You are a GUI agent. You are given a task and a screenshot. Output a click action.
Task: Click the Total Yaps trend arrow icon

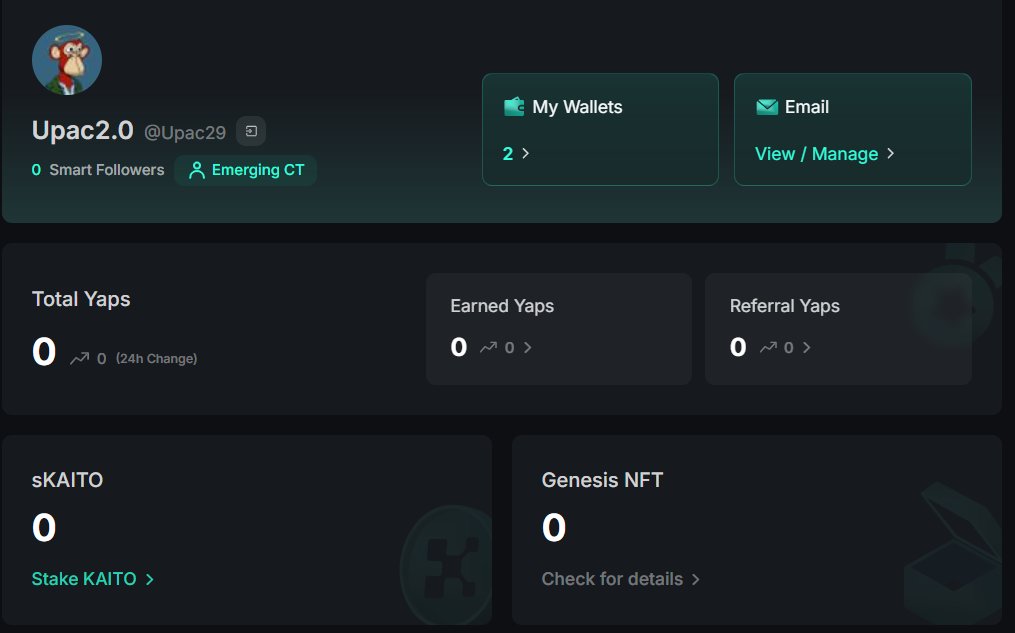(80, 358)
